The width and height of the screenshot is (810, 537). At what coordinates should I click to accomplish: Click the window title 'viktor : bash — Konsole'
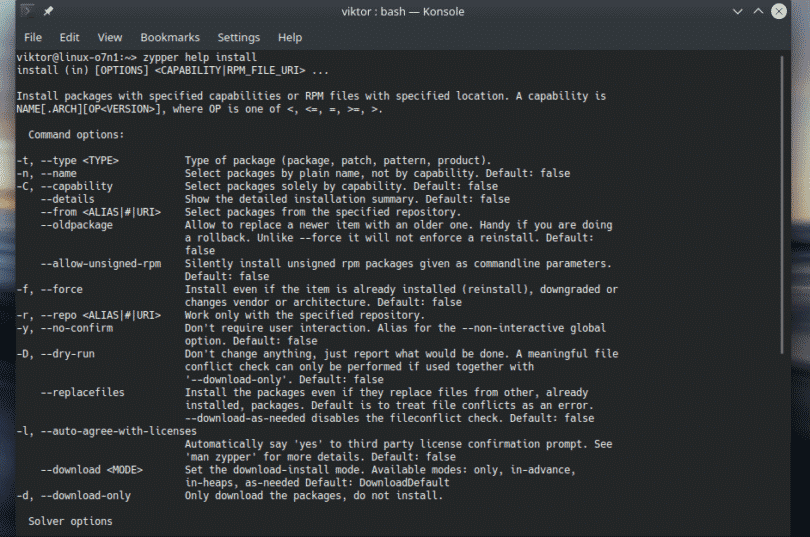point(405,11)
